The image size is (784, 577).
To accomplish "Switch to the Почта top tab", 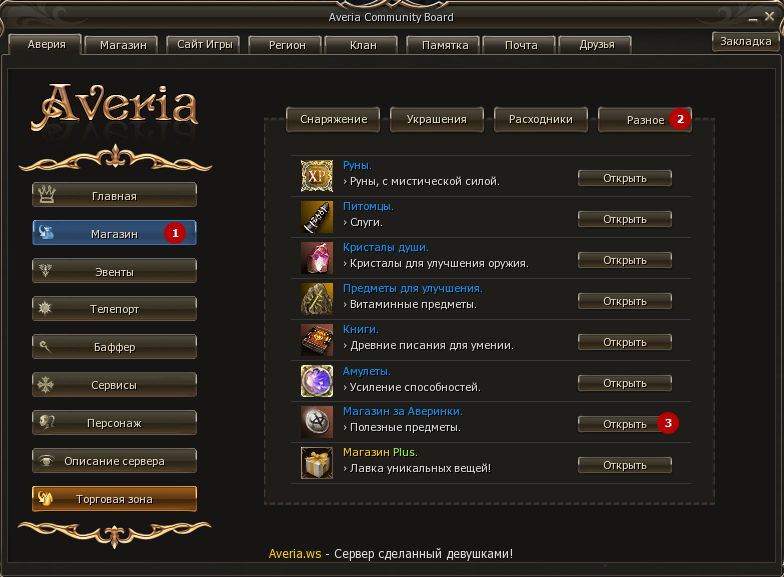I will [x=520, y=45].
